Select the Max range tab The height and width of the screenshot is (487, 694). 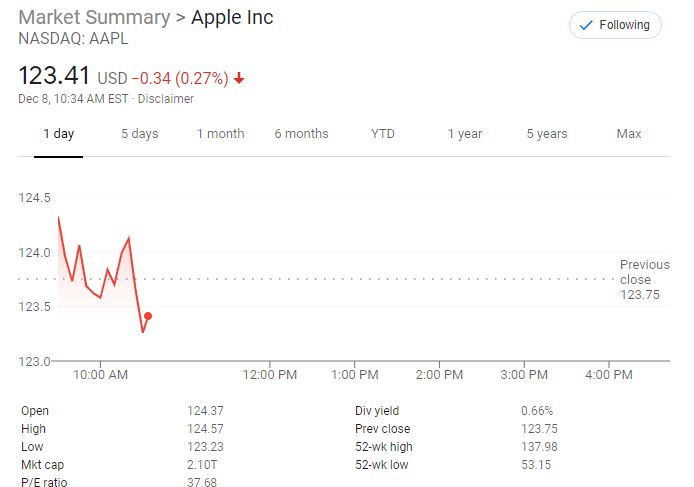[628, 134]
